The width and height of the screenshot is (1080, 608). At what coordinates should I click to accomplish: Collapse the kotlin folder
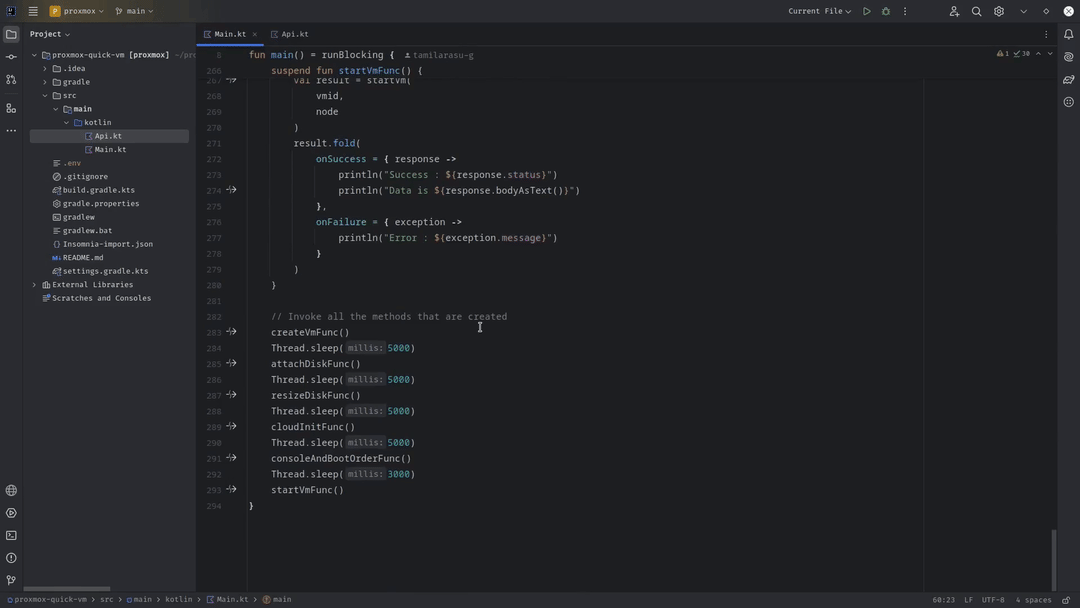click(x=67, y=123)
